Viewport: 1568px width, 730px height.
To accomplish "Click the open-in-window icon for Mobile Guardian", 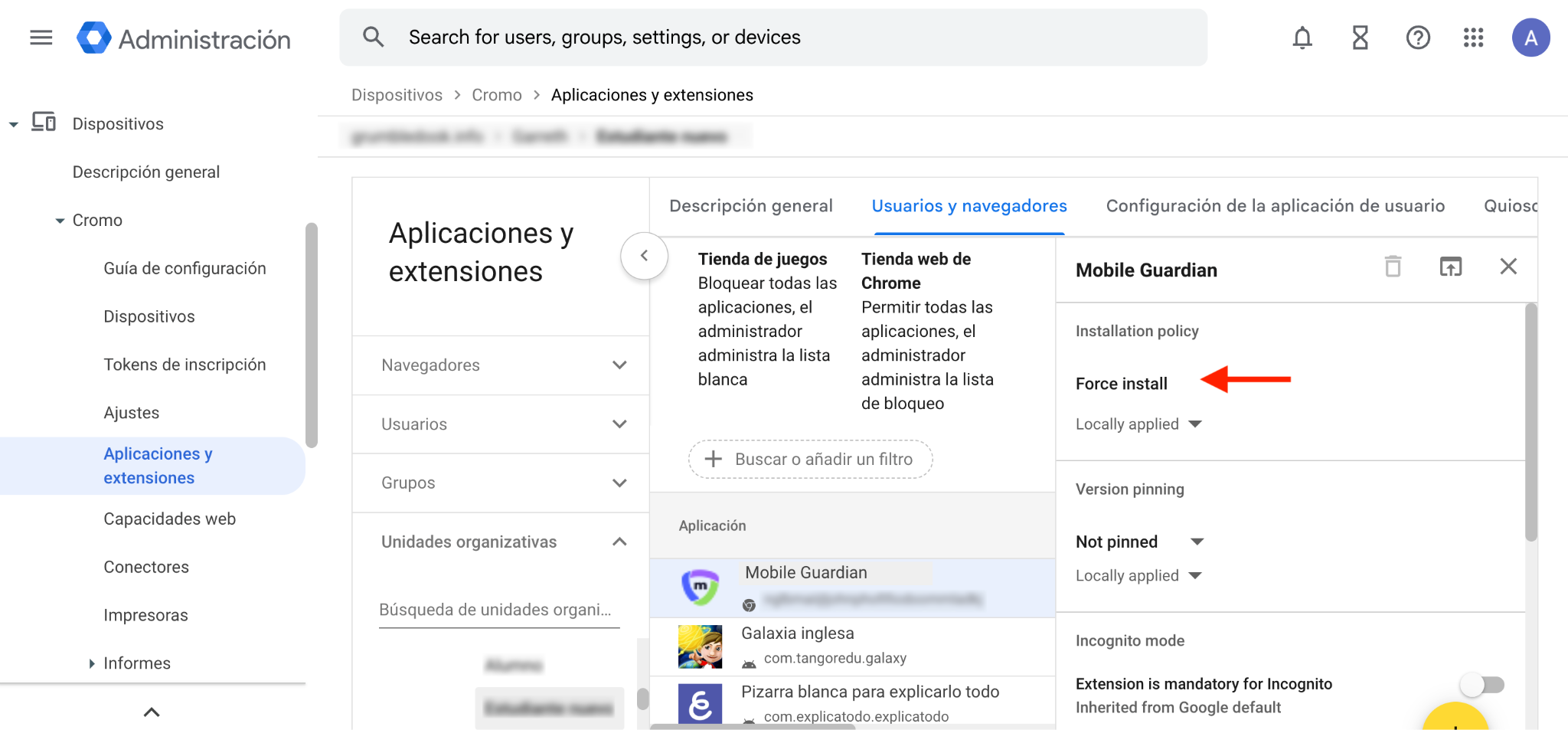I will 1450,267.
